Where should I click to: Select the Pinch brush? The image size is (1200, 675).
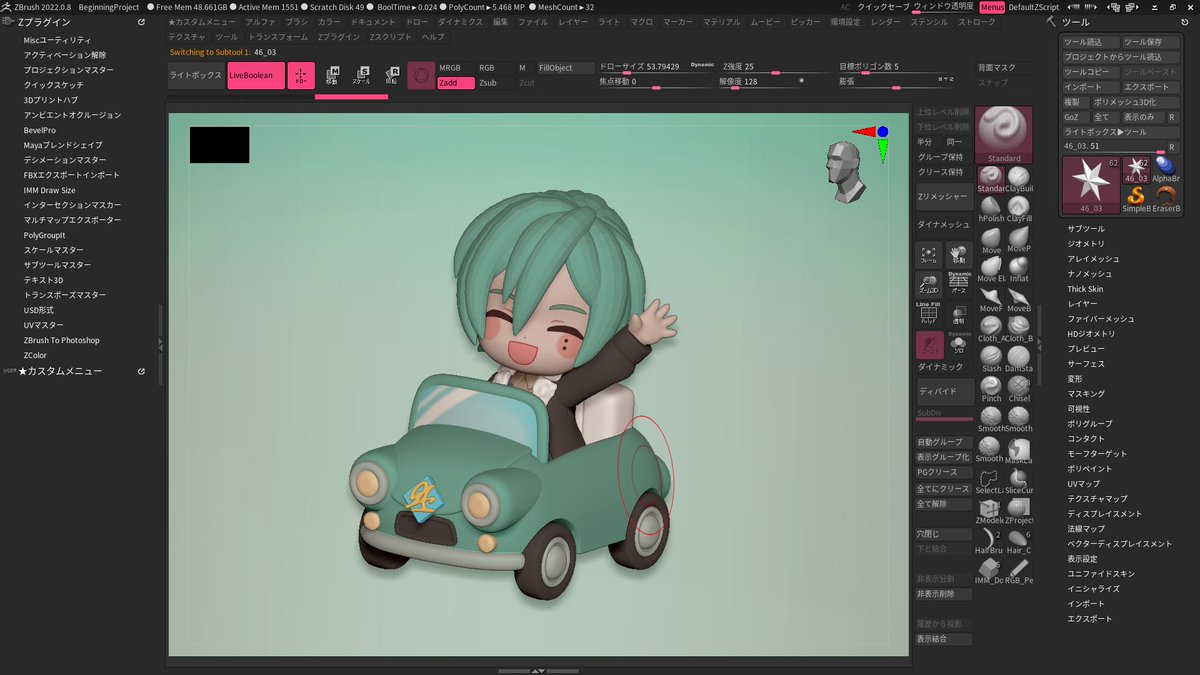(x=991, y=389)
